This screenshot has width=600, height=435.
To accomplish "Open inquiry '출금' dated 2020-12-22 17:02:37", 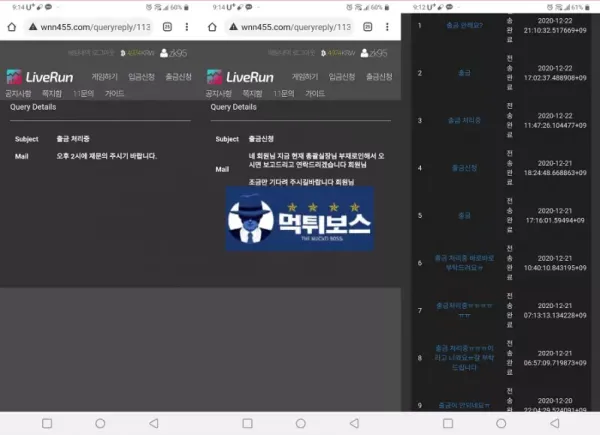I will point(464,73).
